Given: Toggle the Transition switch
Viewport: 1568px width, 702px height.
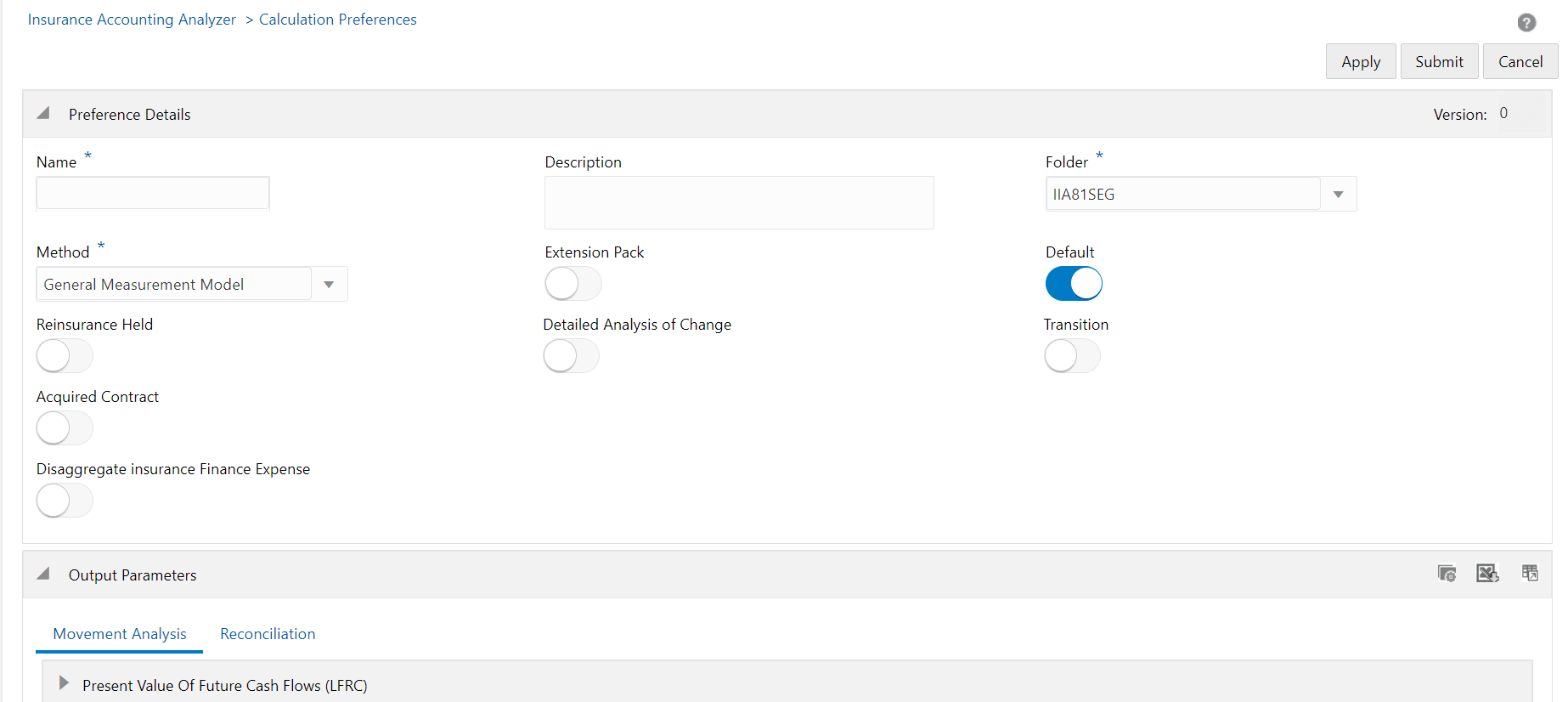Looking at the screenshot, I should click(1072, 356).
